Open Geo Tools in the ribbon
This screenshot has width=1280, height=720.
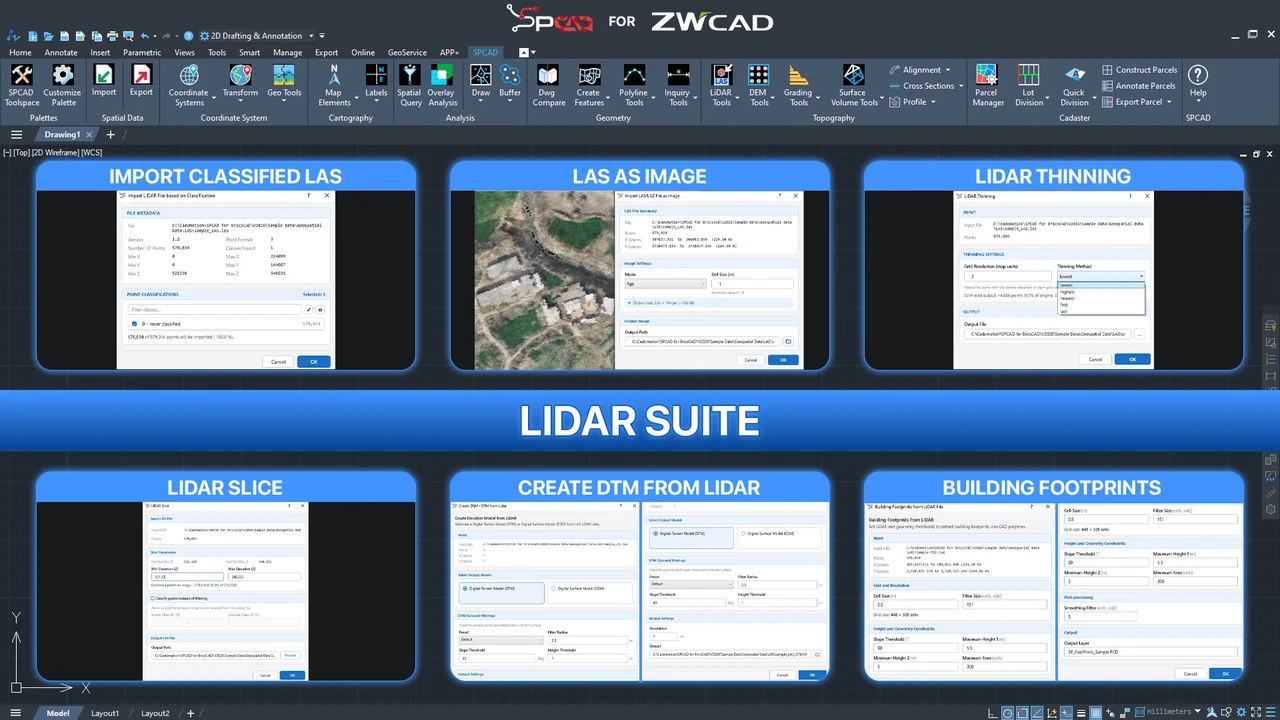pos(284,80)
